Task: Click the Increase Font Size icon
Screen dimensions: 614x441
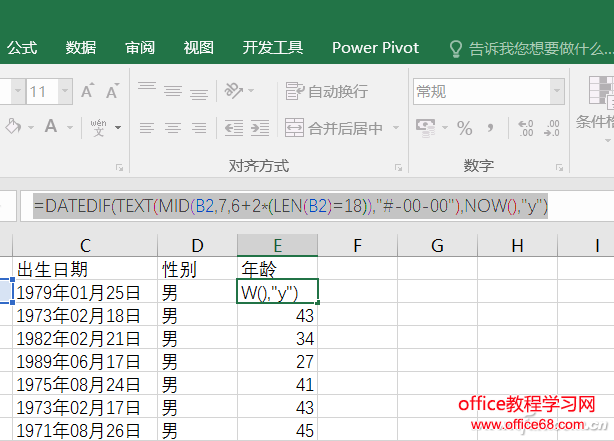Action: pos(88,91)
